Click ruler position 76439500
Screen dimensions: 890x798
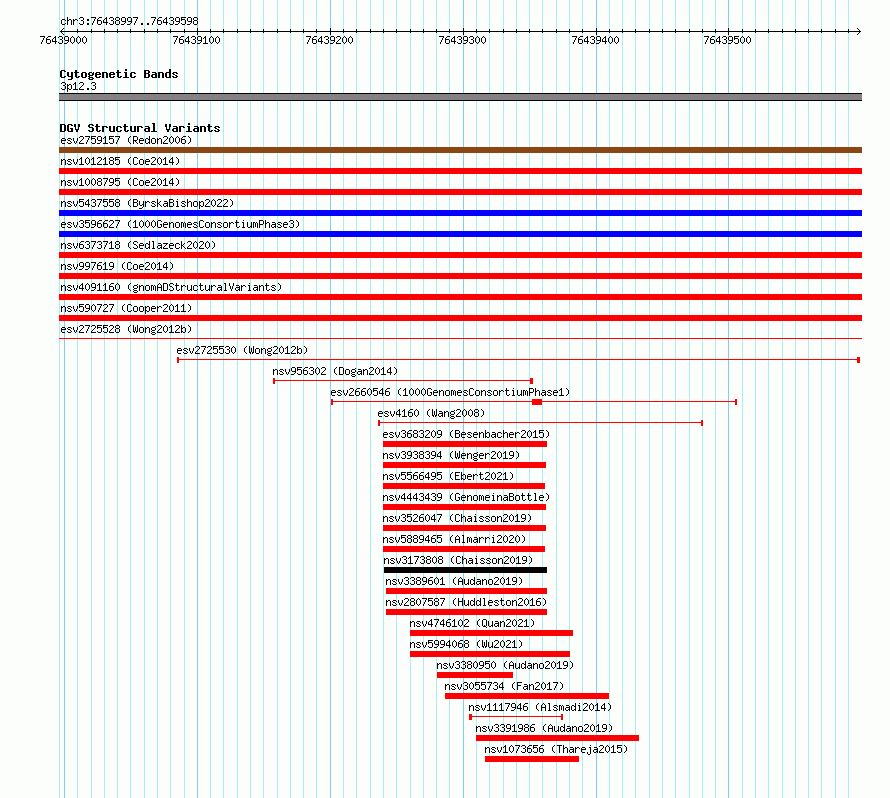(727, 40)
